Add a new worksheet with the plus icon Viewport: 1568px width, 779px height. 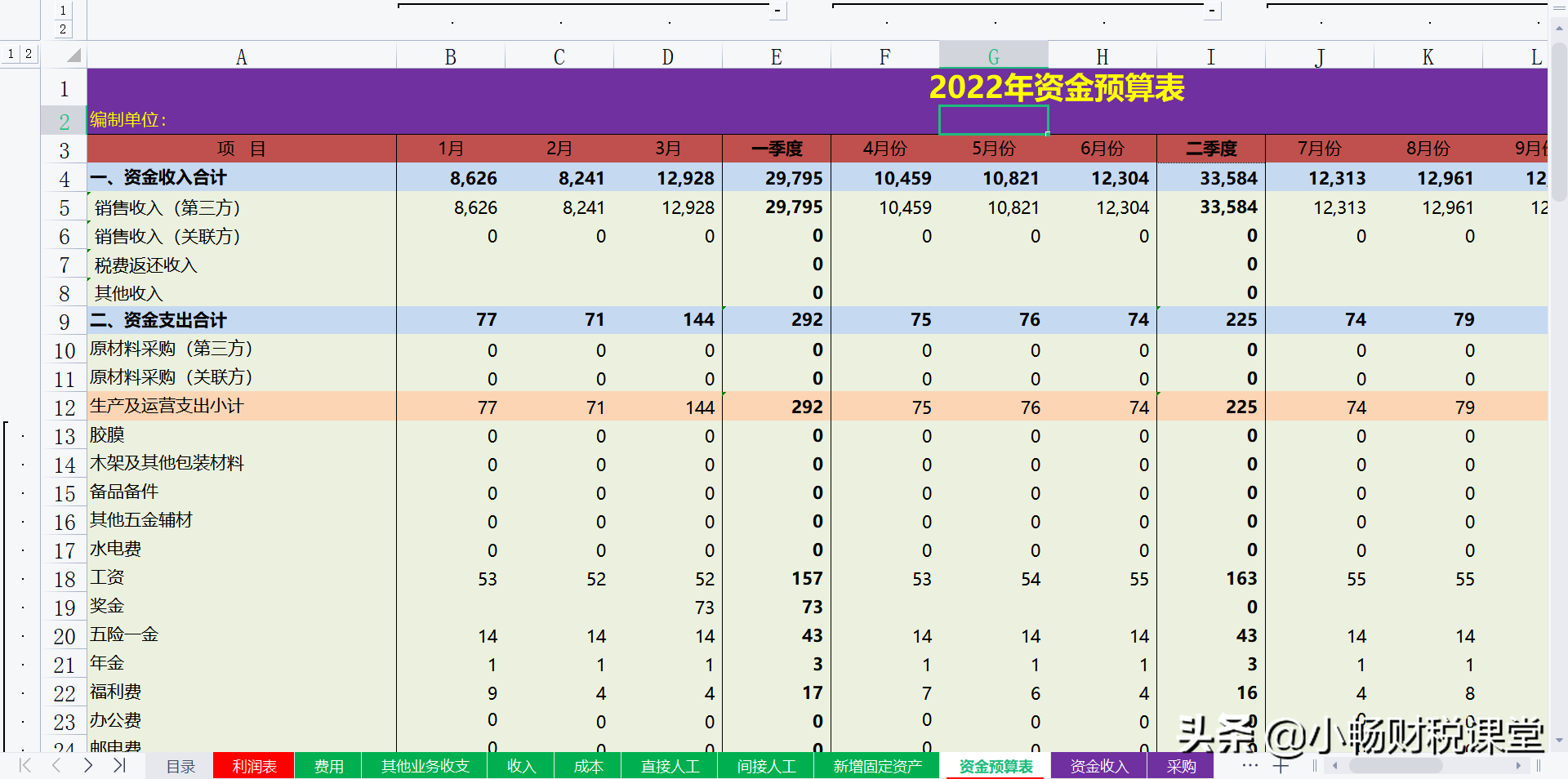pos(1281,766)
